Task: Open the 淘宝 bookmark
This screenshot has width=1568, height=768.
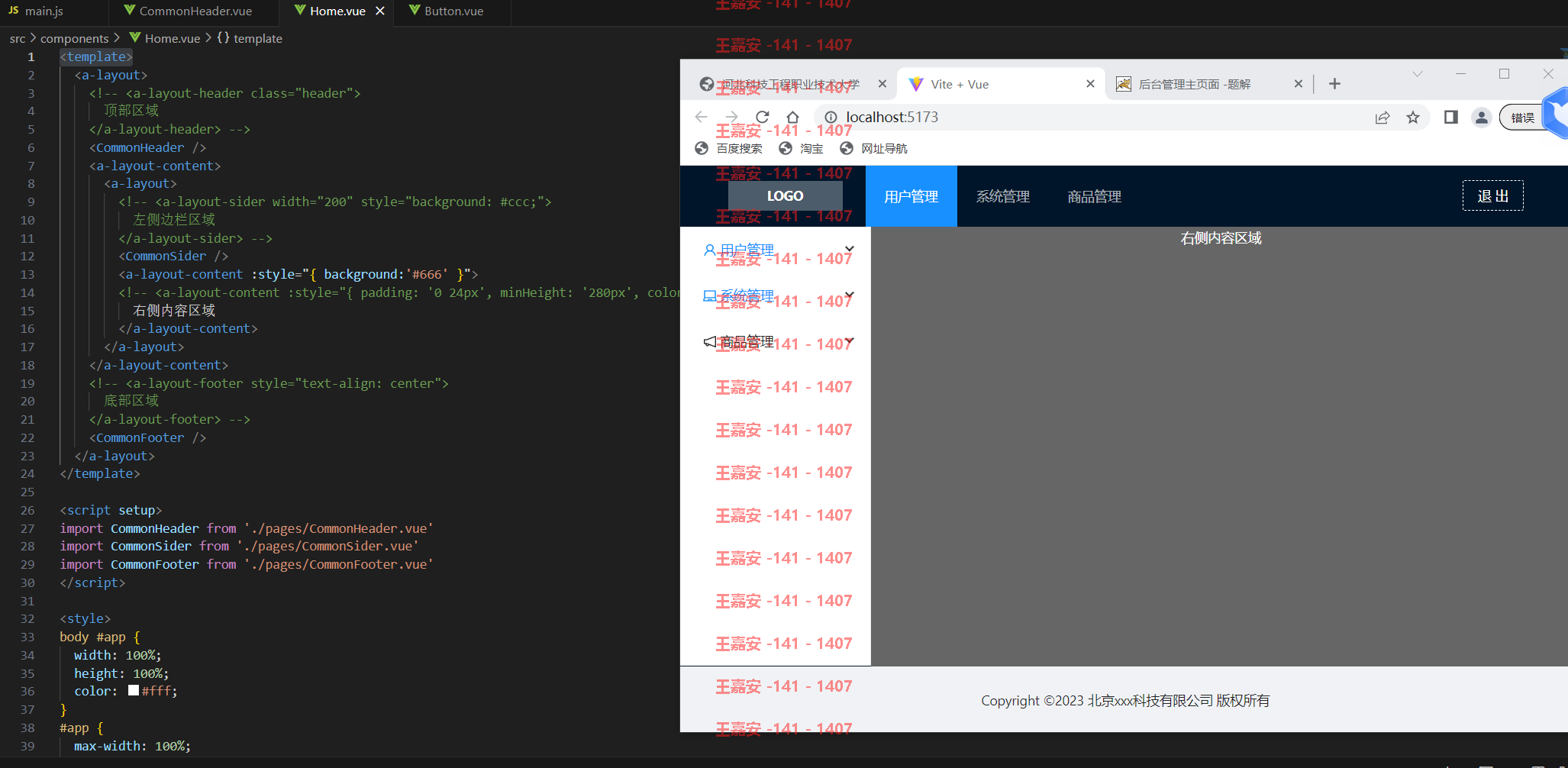Action: (x=801, y=148)
